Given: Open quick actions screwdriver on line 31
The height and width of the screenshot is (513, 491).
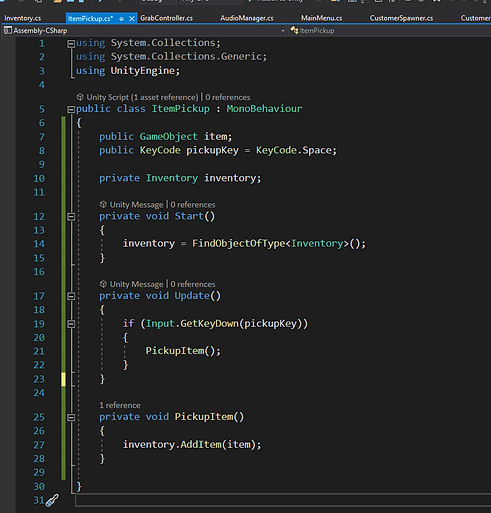Looking at the screenshot, I should coord(52,500).
